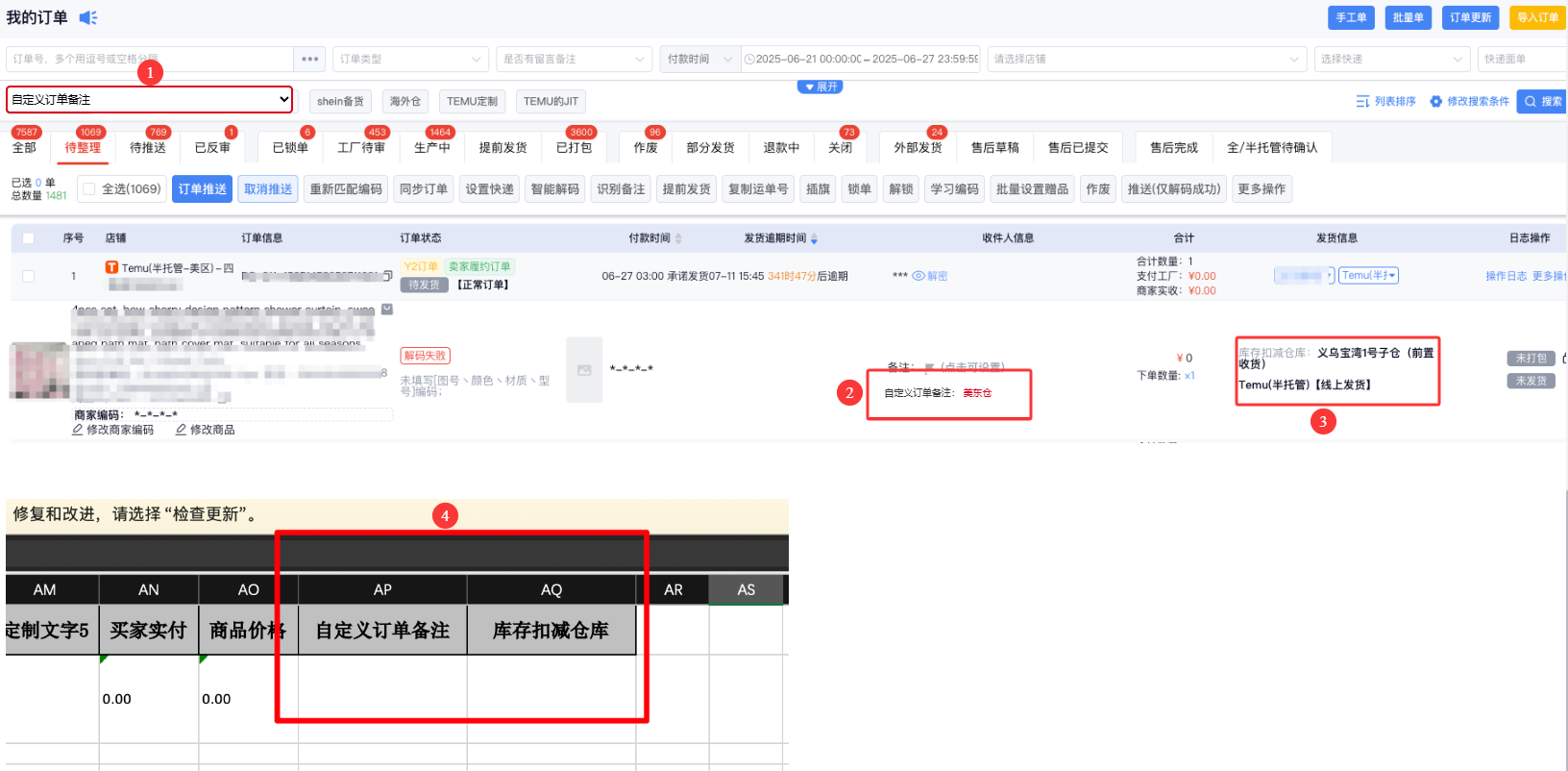Expand filters with the 展开 toggle

pyautogui.click(x=821, y=87)
